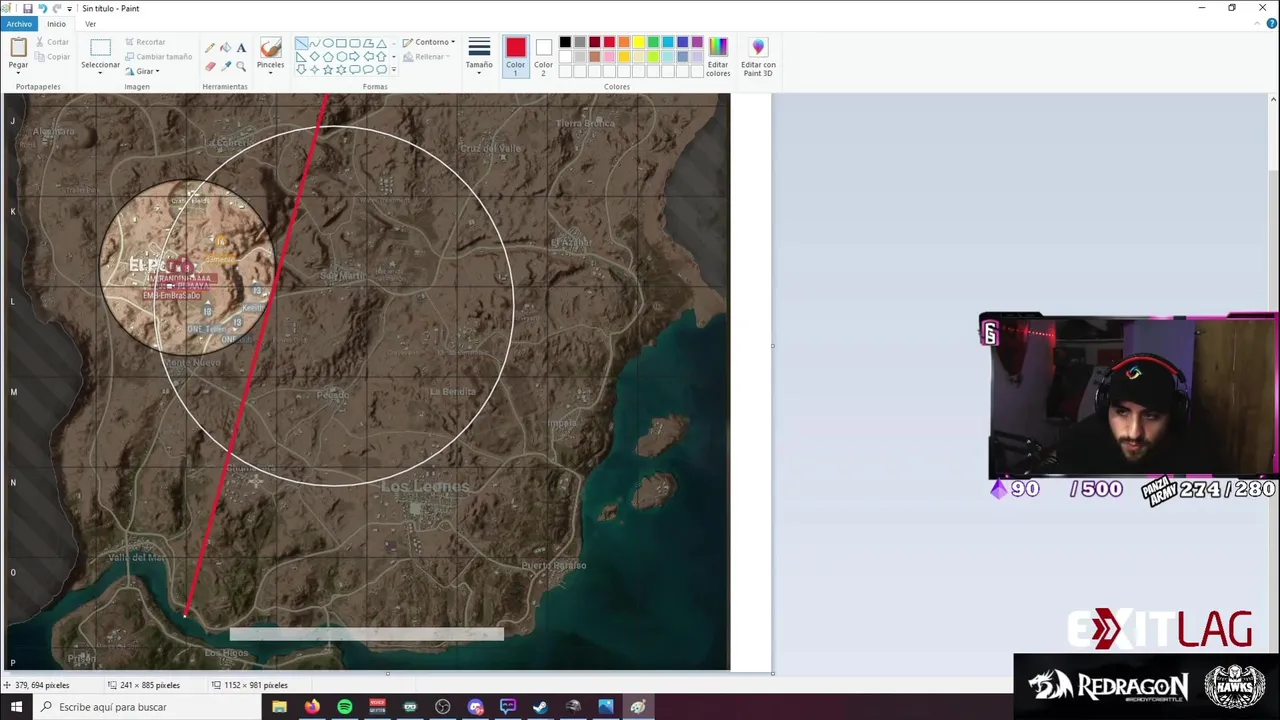Choose the Oval shape
The image size is (1280, 720).
click(x=328, y=43)
